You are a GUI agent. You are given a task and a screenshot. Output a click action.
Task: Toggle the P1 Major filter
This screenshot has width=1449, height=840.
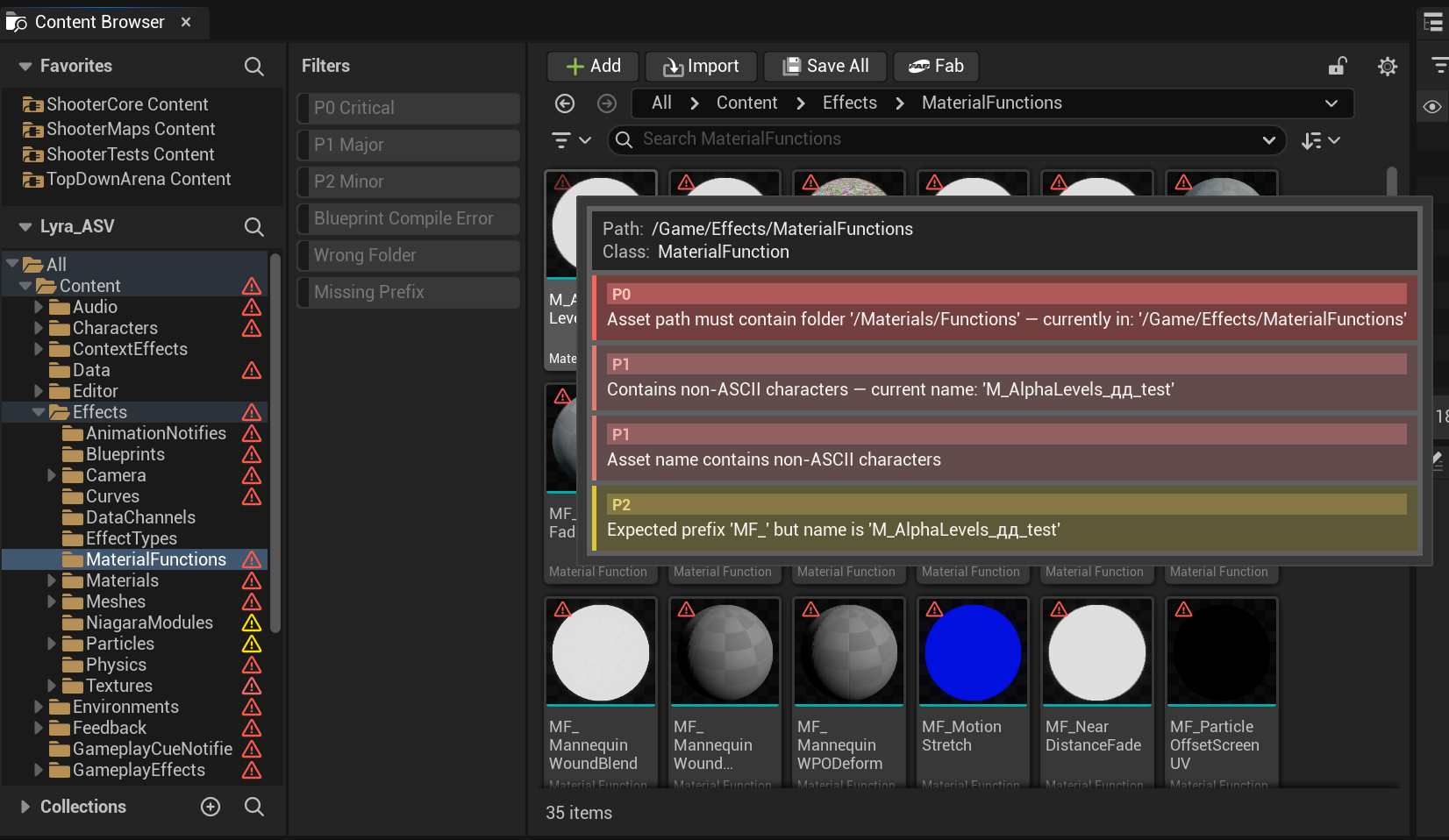[409, 145]
